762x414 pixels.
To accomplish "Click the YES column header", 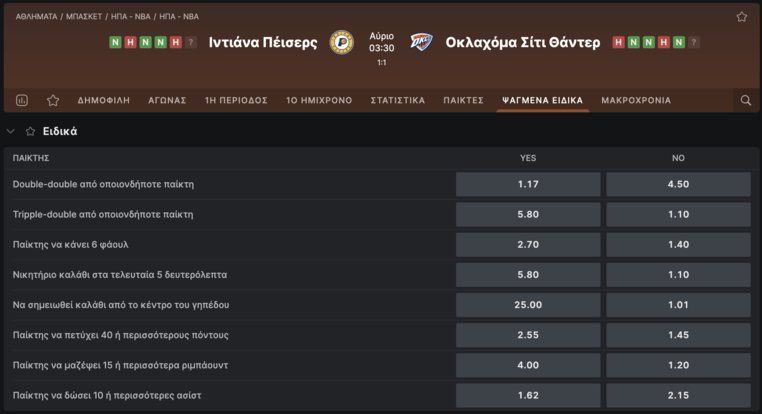I will pyautogui.click(x=528, y=158).
